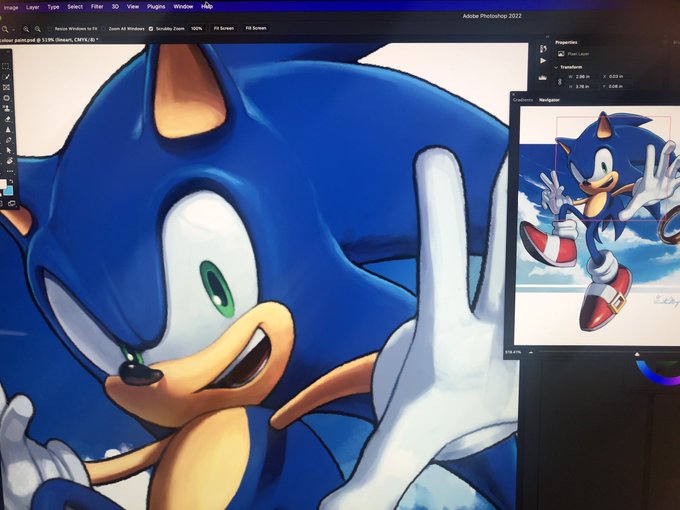This screenshot has width=680, height=510.
Task: Click the X position field
Action: coord(617,76)
